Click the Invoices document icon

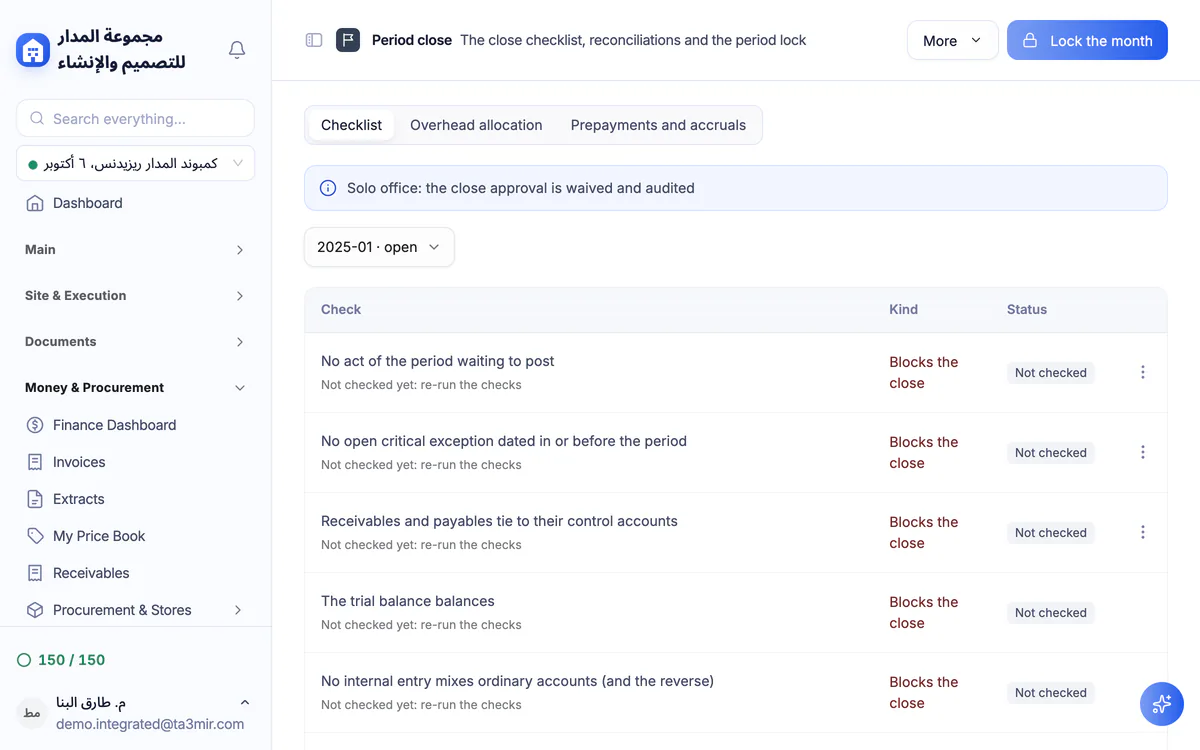[35, 462]
